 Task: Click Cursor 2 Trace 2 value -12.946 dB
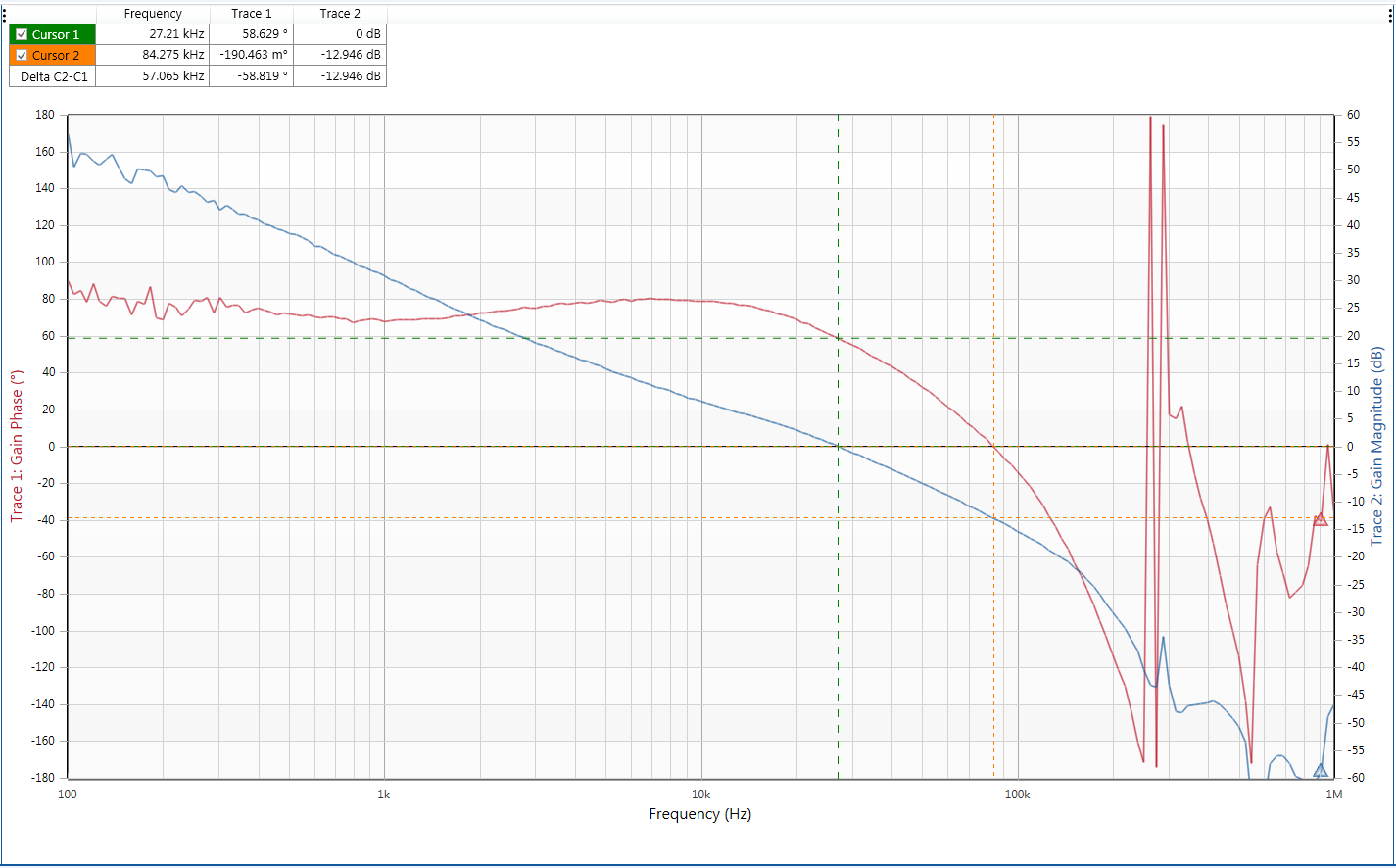351,55
